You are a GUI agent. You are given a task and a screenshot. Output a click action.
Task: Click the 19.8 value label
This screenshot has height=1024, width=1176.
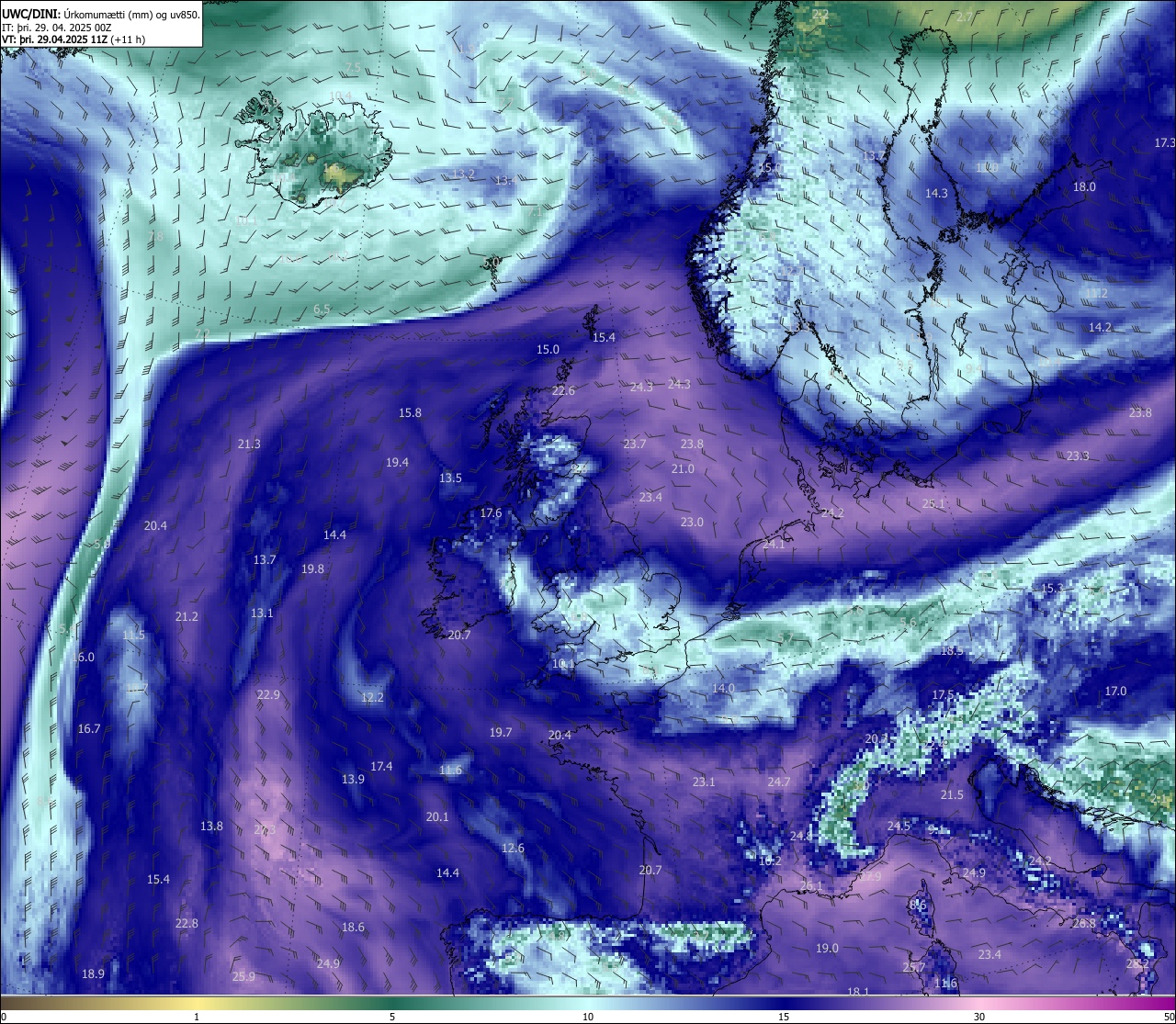312,568
